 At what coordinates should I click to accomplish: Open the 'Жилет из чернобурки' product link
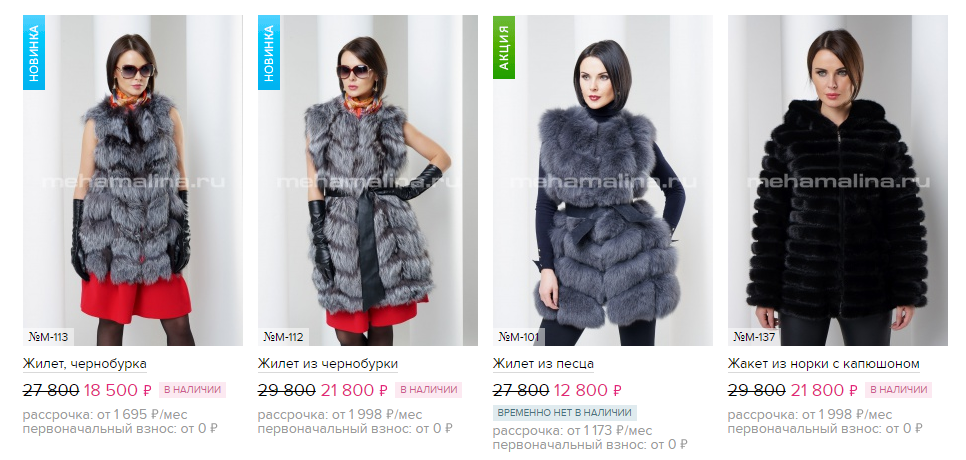(328, 364)
